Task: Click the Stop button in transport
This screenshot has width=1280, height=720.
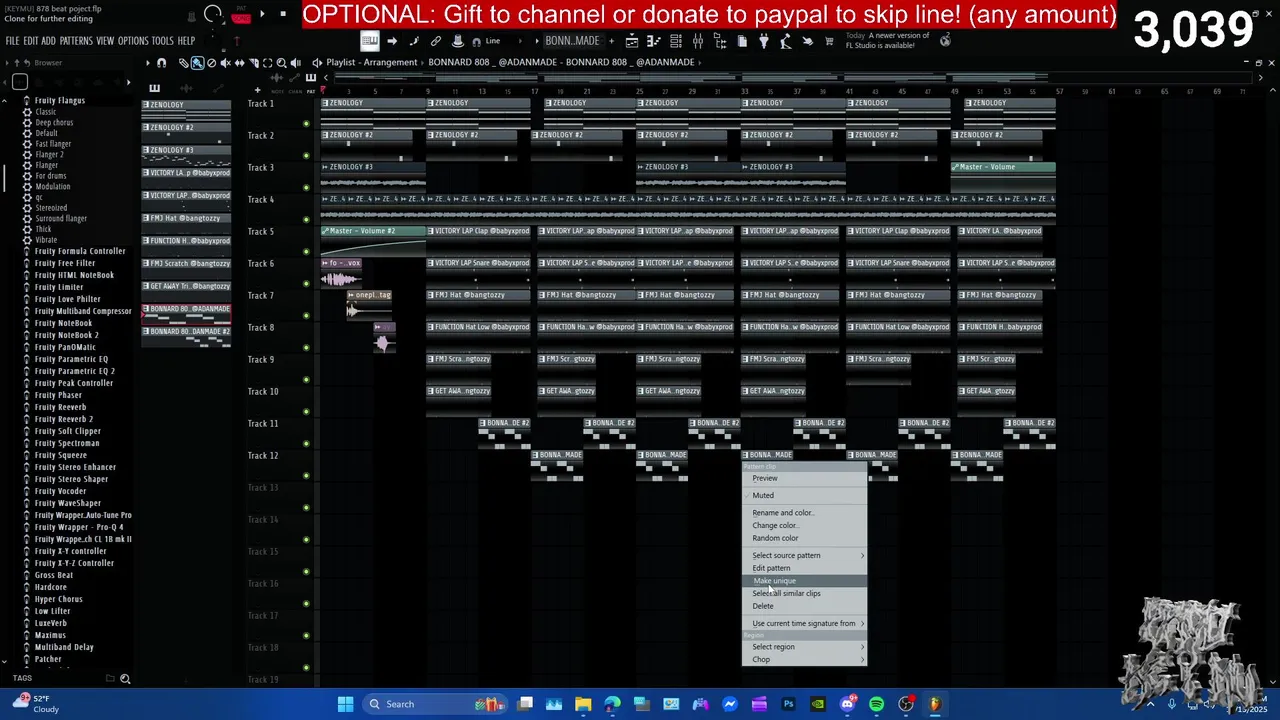Action: [x=283, y=14]
